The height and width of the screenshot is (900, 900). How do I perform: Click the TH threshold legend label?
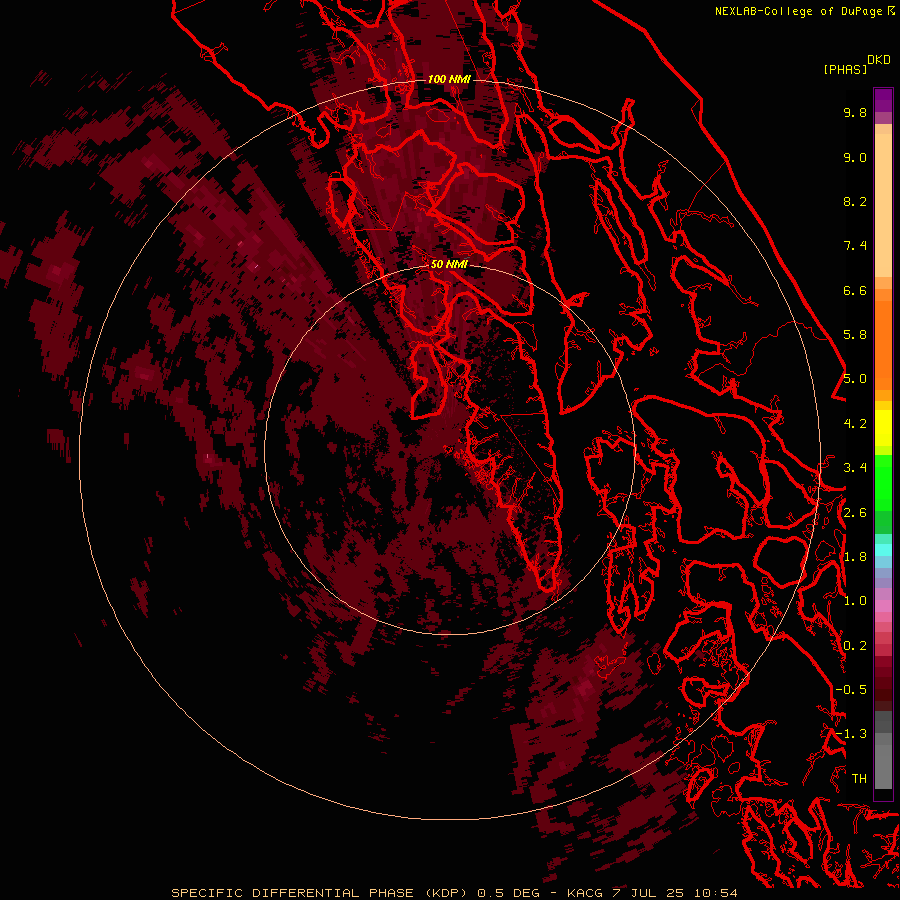tap(859, 779)
